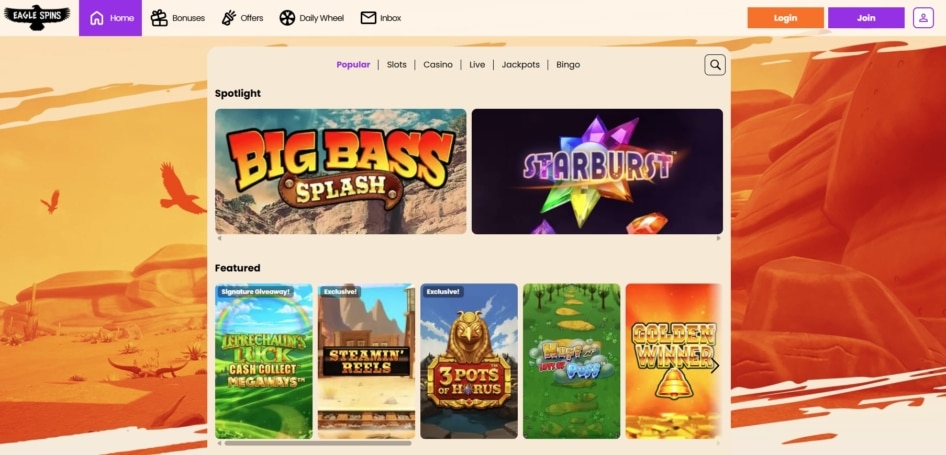
Task: Open the Big Bass Splash game
Action: point(341,171)
